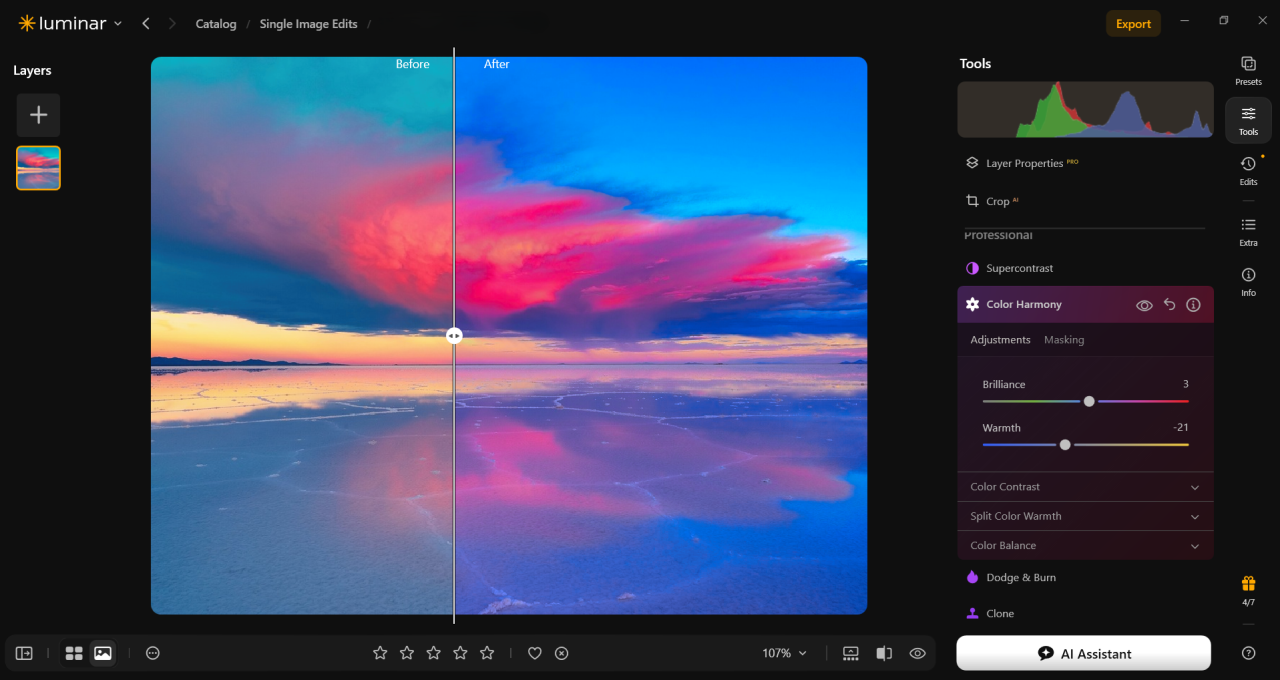
Task: Reject image with the X circle icon
Action: 562,653
